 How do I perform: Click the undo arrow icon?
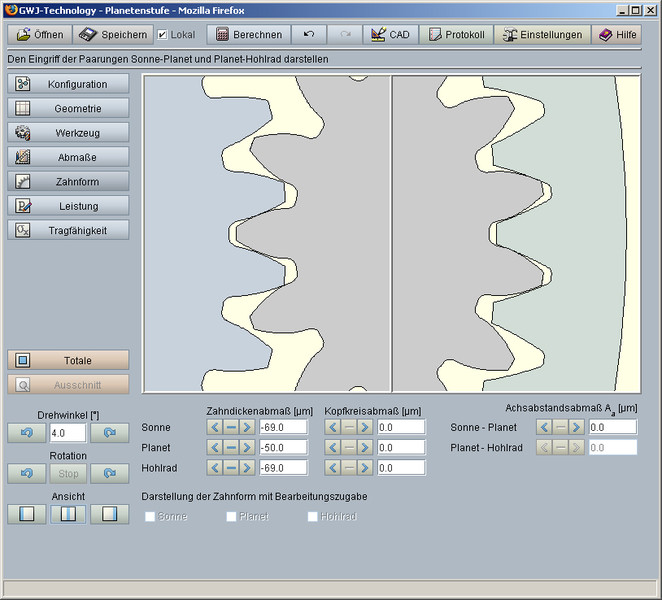(x=309, y=34)
